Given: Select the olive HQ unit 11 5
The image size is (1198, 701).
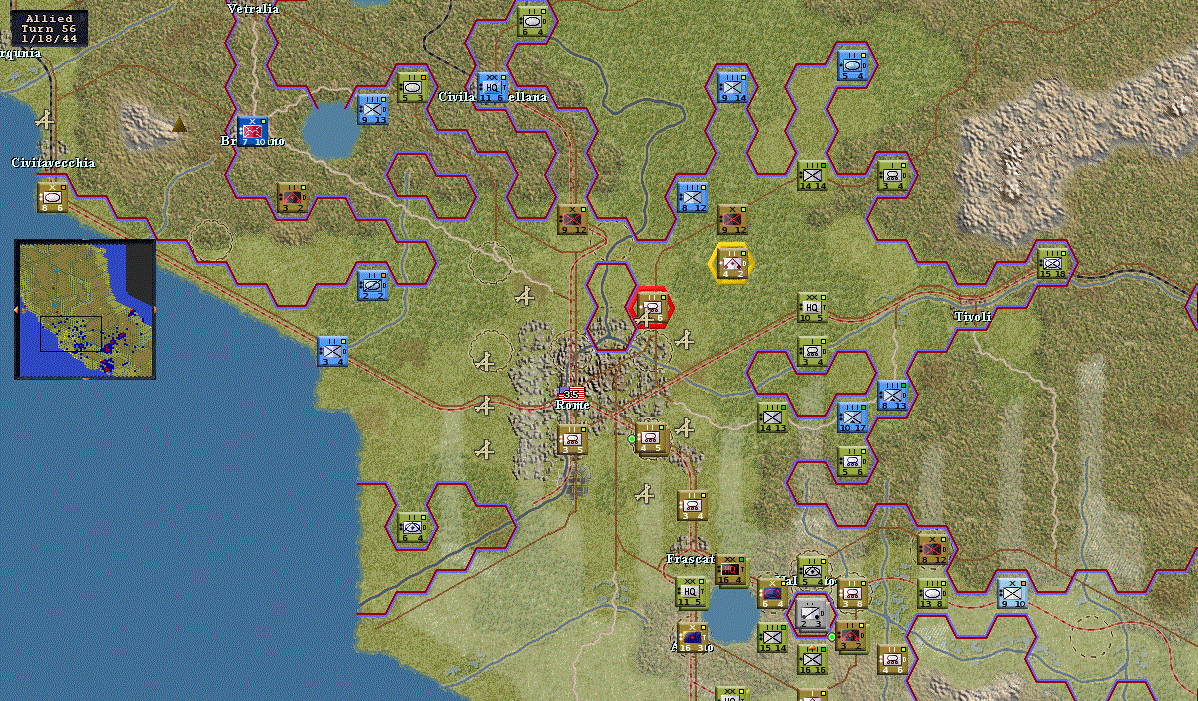Looking at the screenshot, I should coord(691,592).
